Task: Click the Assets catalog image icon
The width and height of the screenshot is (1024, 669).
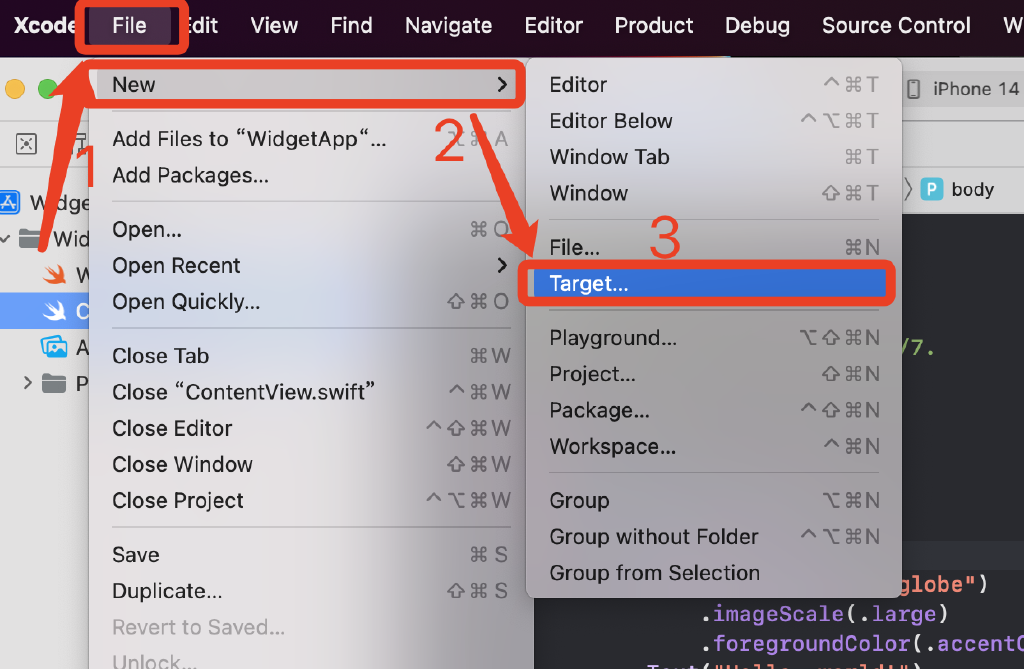Action: click(54, 347)
